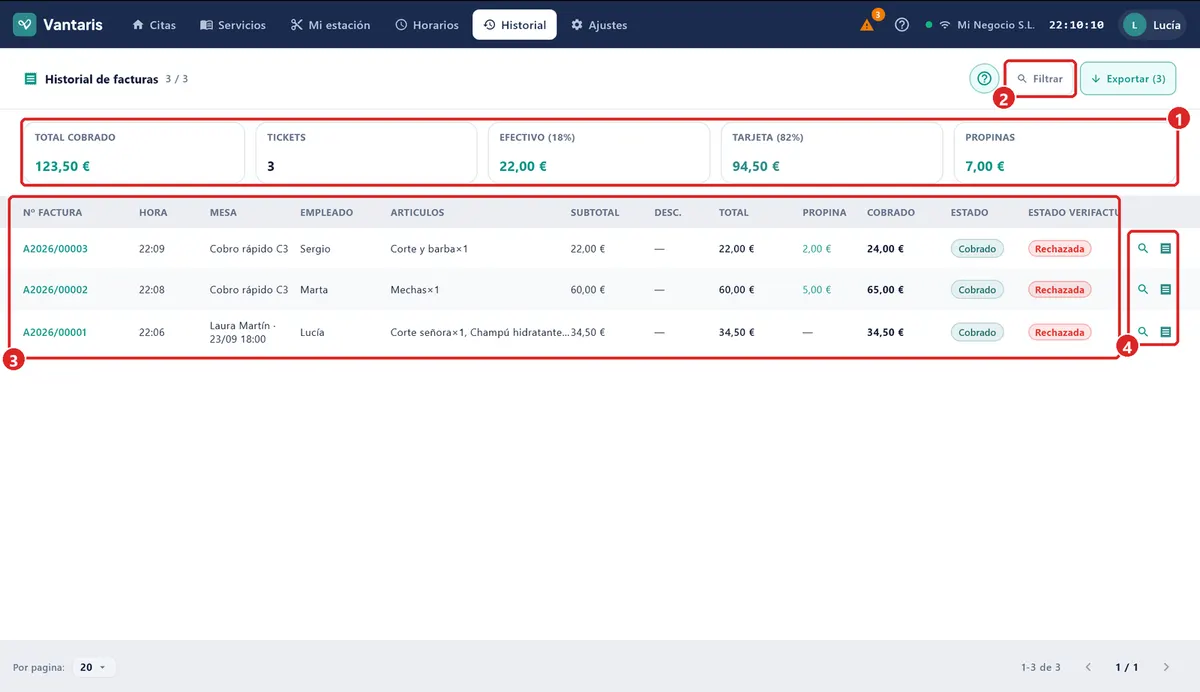Click the help question mark in top bar
The width and height of the screenshot is (1200, 692).
pyautogui.click(x=902, y=25)
